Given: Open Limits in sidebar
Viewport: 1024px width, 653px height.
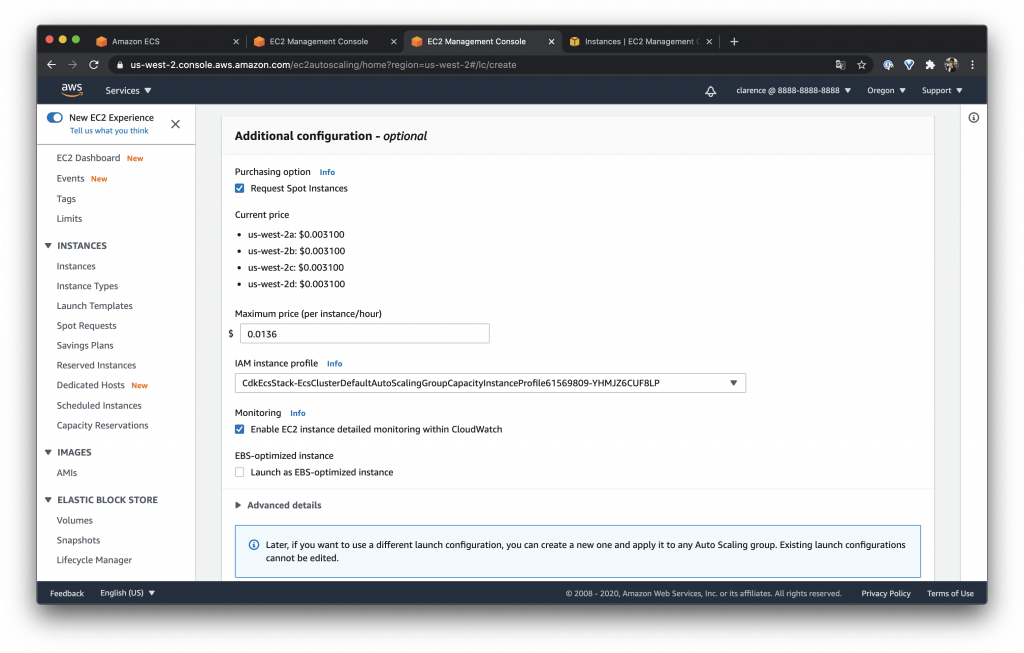Looking at the screenshot, I should coord(69,219).
